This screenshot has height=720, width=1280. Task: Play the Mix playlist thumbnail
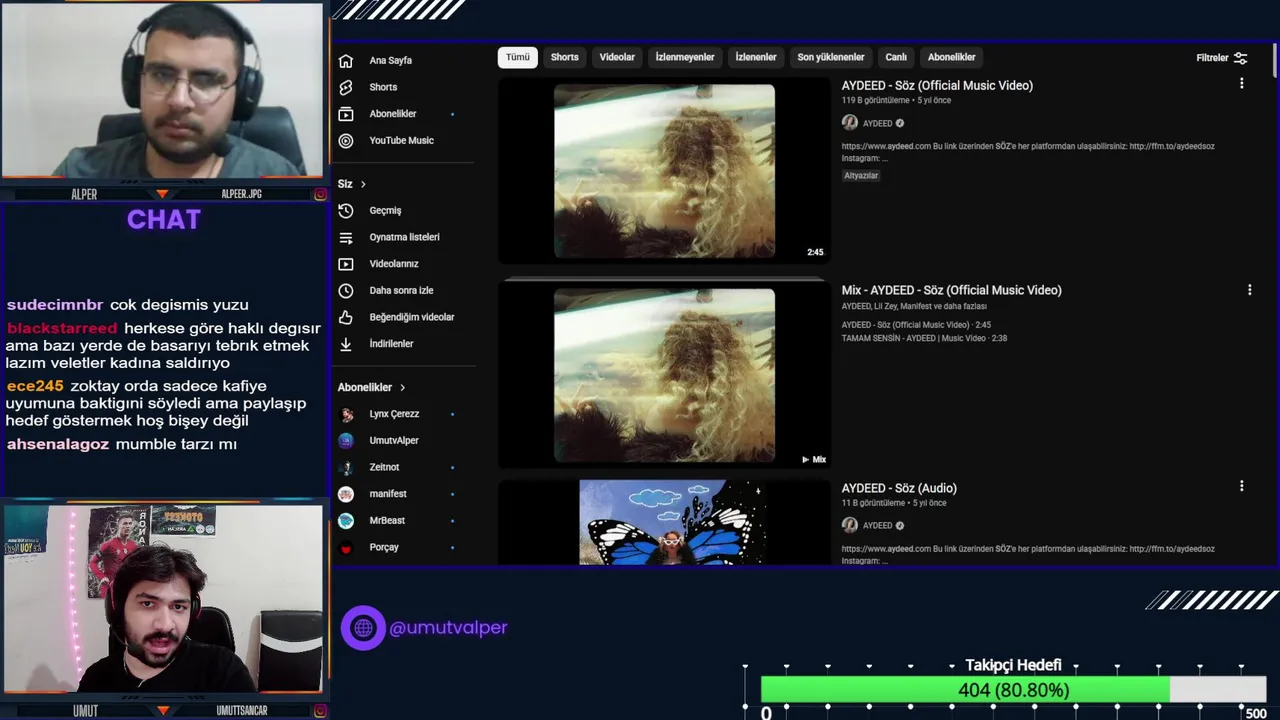[664, 375]
